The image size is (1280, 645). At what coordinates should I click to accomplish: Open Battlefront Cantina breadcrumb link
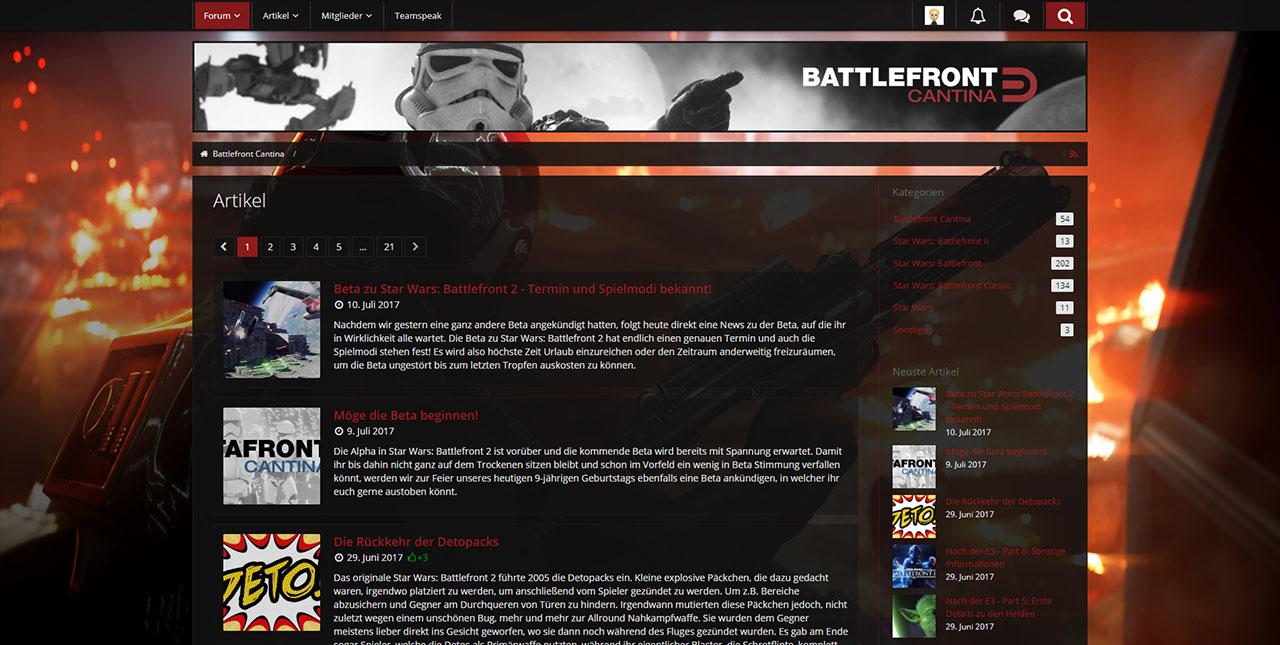click(x=248, y=154)
